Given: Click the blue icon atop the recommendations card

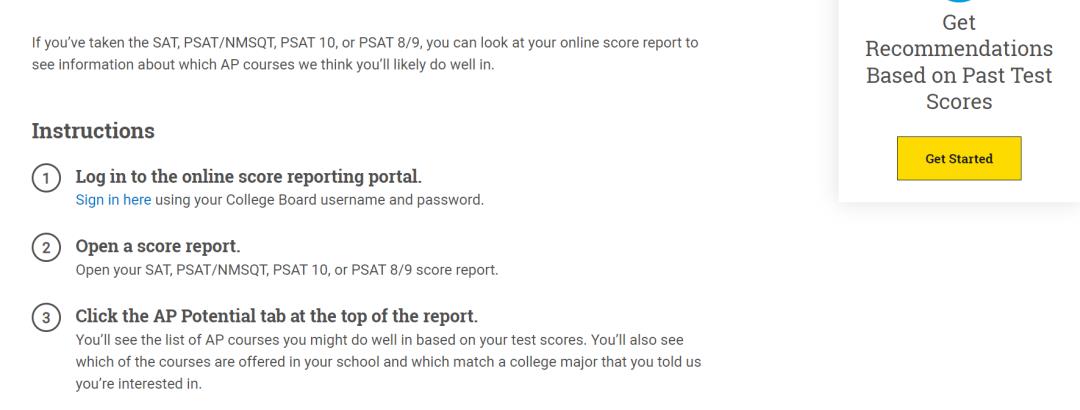Looking at the screenshot, I should coord(959,1).
